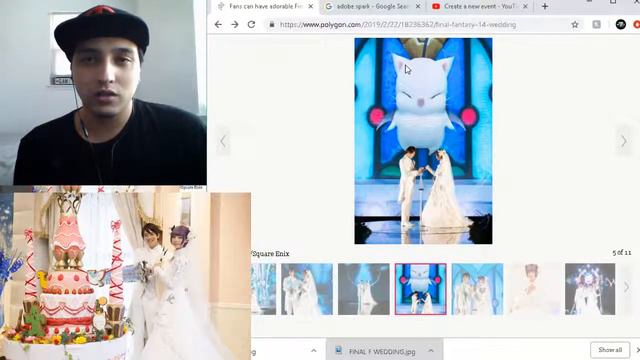Close the 'Fans can have adorable' tab
Image resolution: width=640 pixels, height=360 pixels.
pyautogui.click(x=311, y=6)
